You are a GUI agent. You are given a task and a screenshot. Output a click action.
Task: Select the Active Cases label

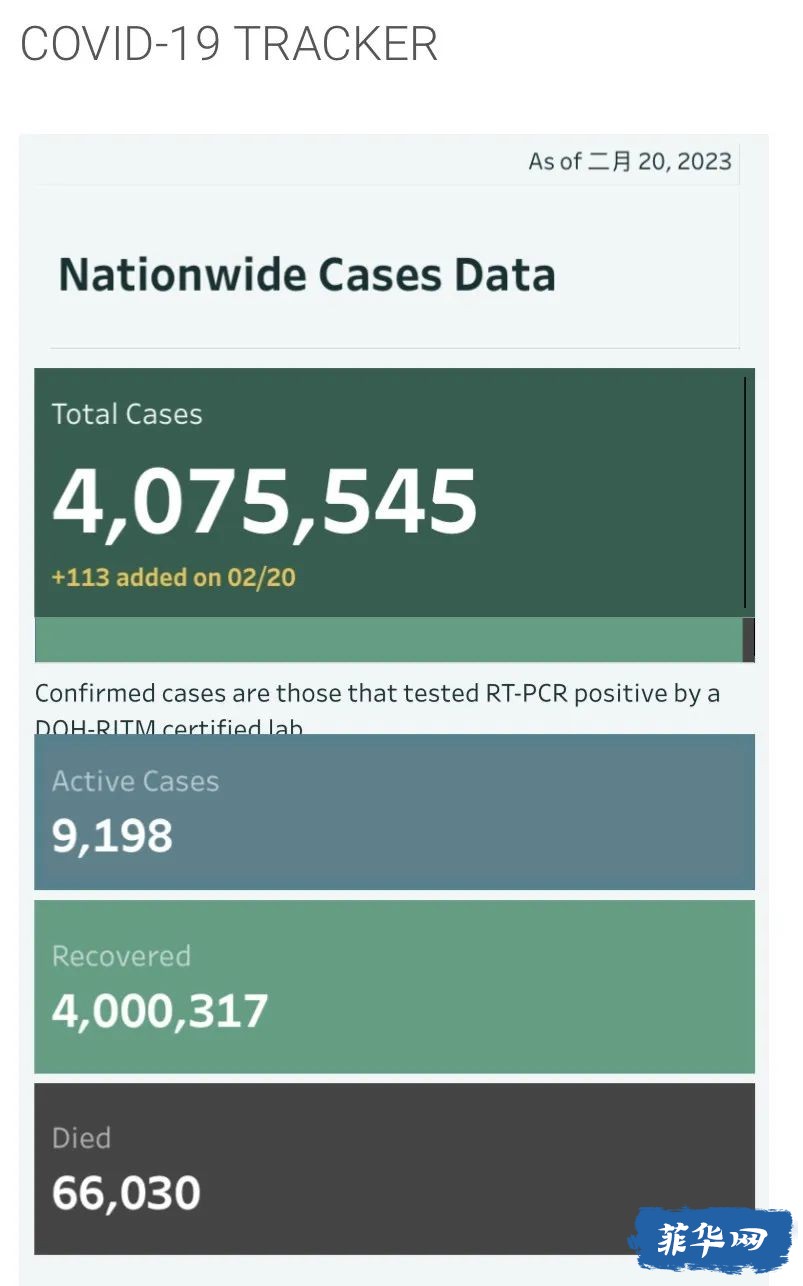click(x=135, y=781)
